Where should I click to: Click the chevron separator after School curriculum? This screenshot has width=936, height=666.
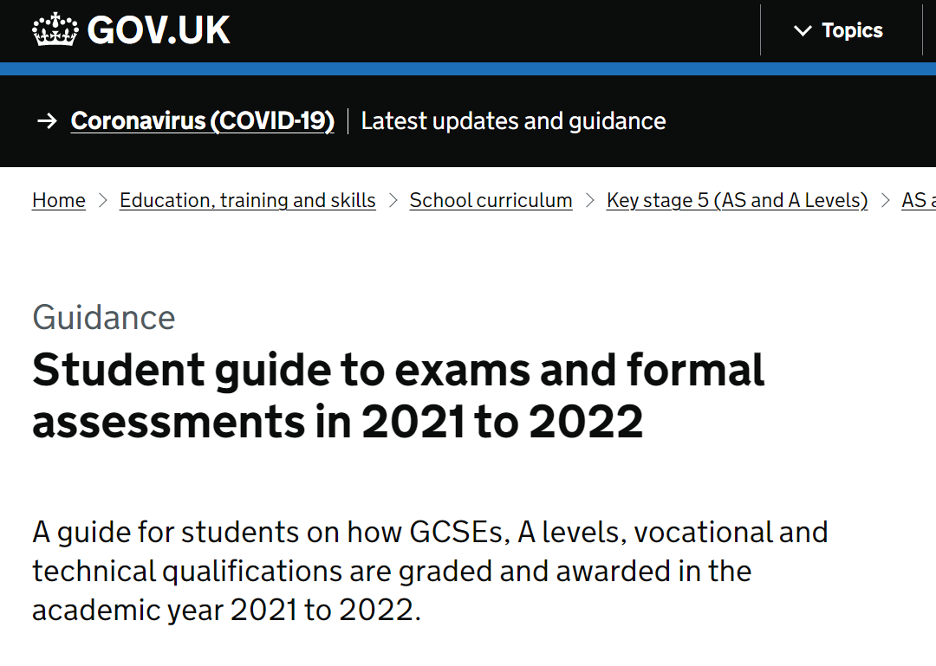pyautogui.click(x=590, y=201)
